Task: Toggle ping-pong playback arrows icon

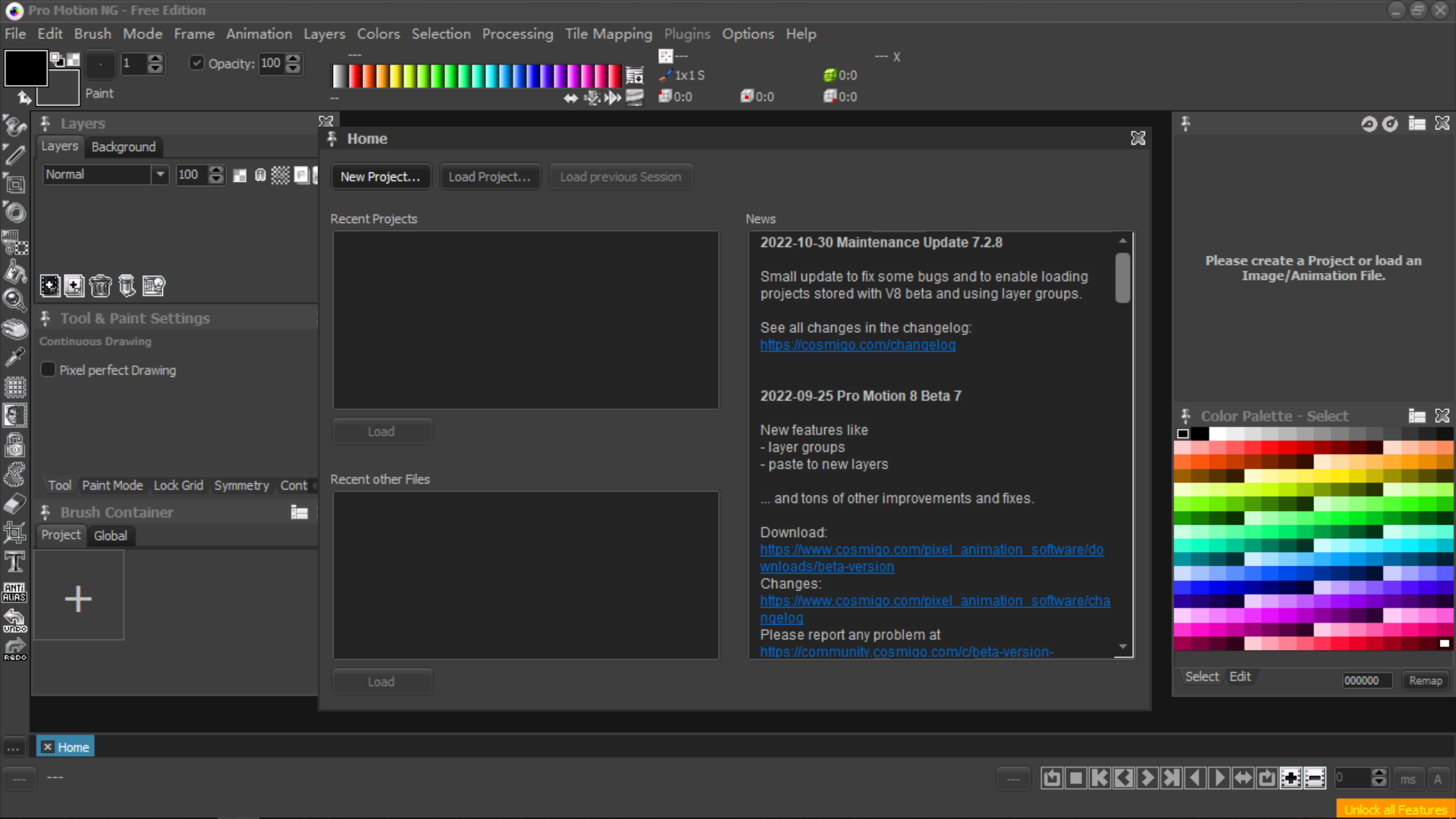Action: [x=1244, y=778]
